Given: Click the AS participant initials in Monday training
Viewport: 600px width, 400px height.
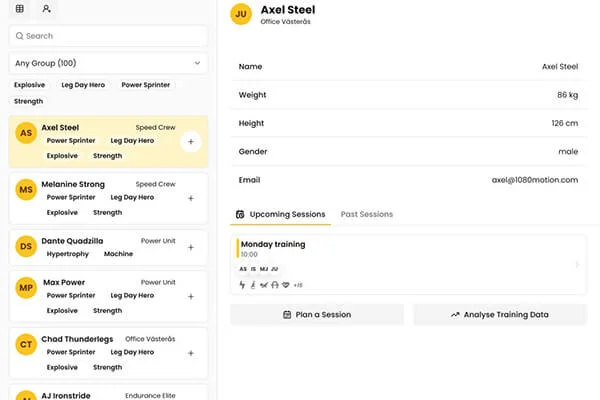Looking at the screenshot, I should (x=243, y=269).
